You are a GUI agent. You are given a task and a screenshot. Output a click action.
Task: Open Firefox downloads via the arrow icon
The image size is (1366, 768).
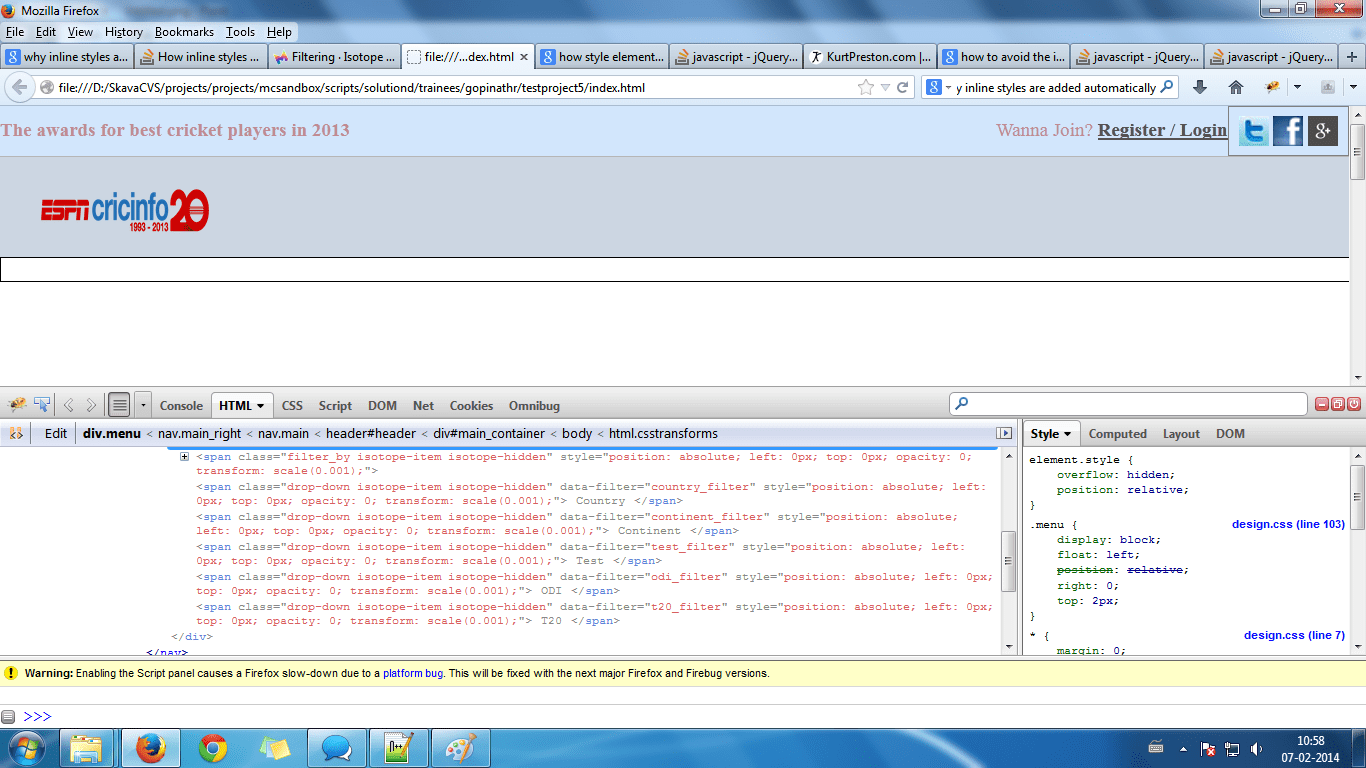point(1199,87)
